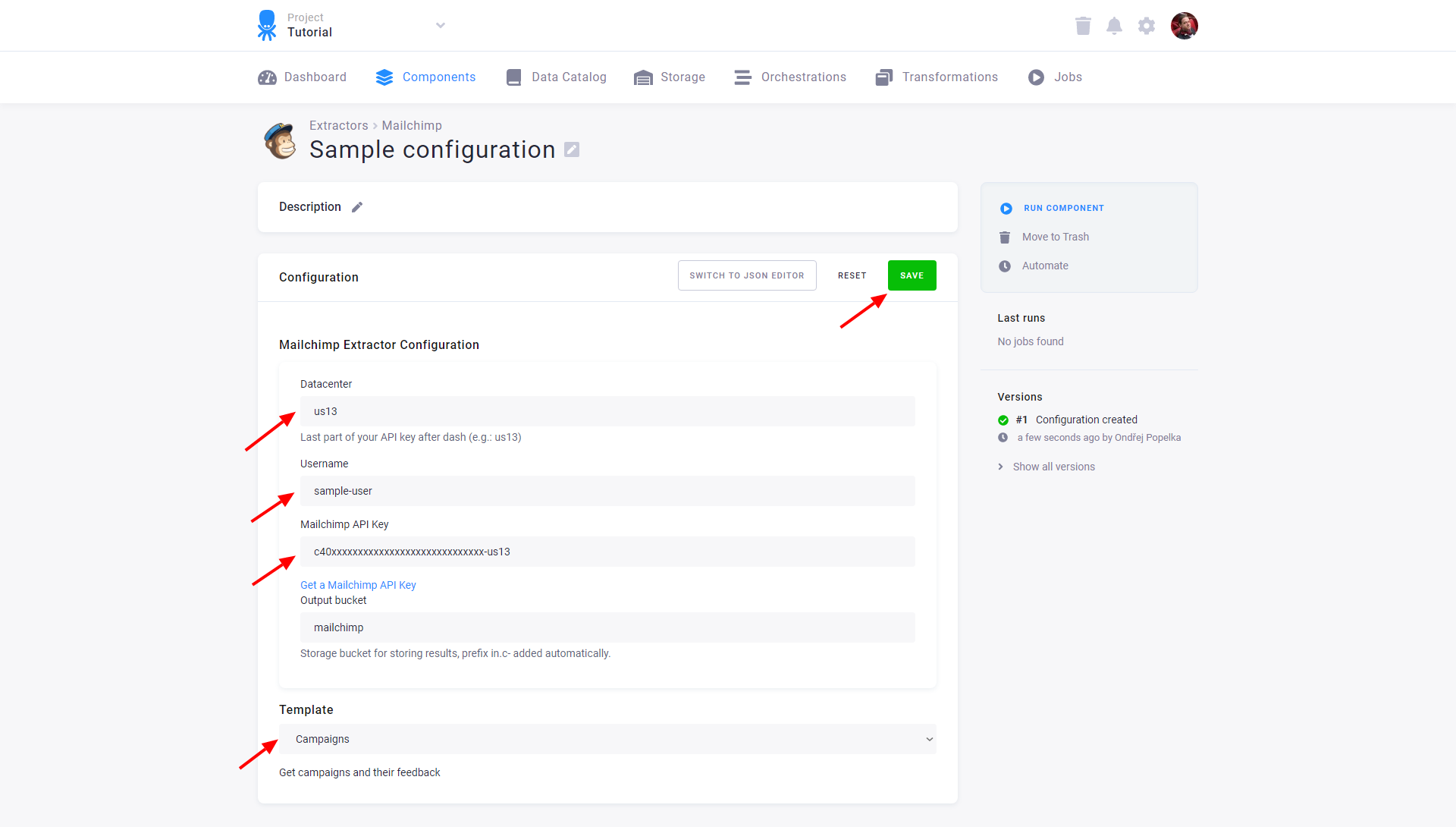This screenshot has height=827, width=1456.
Task: Click the Mailchimp monkey component icon
Action: pos(280,141)
